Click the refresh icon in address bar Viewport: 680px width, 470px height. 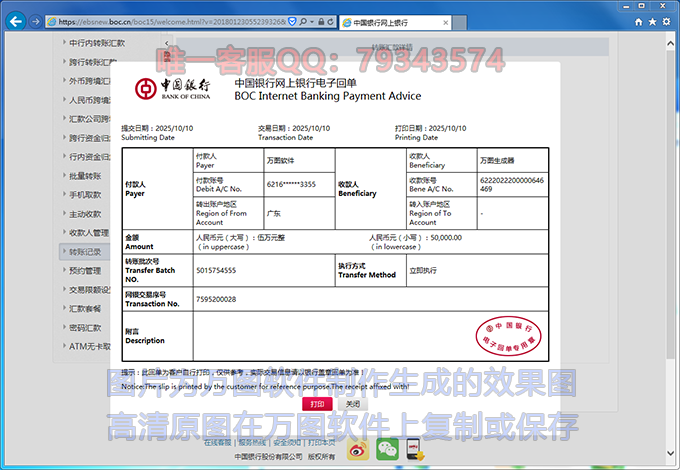331,21
